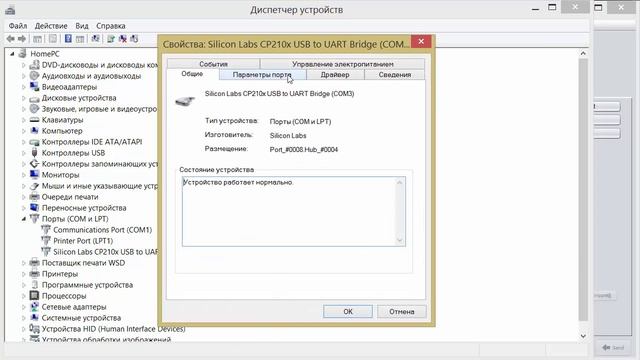Click the uninstall device toolbar icon with red X
Screen dimensions: 640x360
point(122,39)
